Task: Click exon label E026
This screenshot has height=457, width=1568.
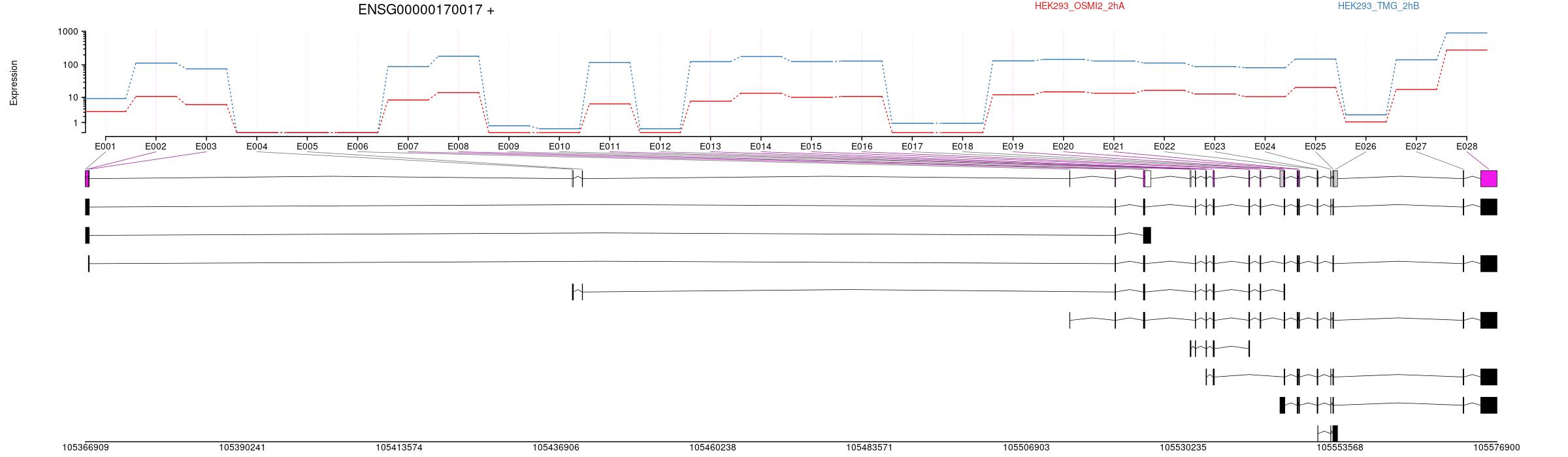Action: pyautogui.click(x=1365, y=146)
